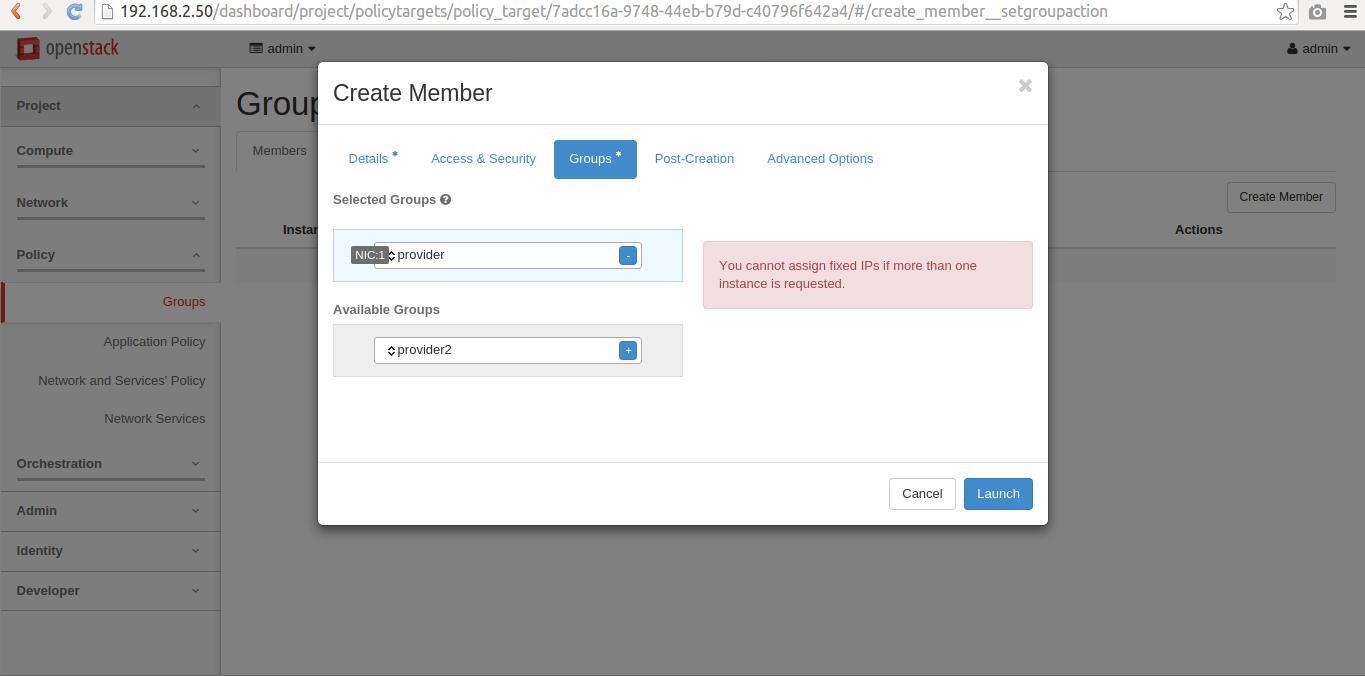The image size is (1365, 676).
Task: Switch to the Details tab
Action: 373,159
